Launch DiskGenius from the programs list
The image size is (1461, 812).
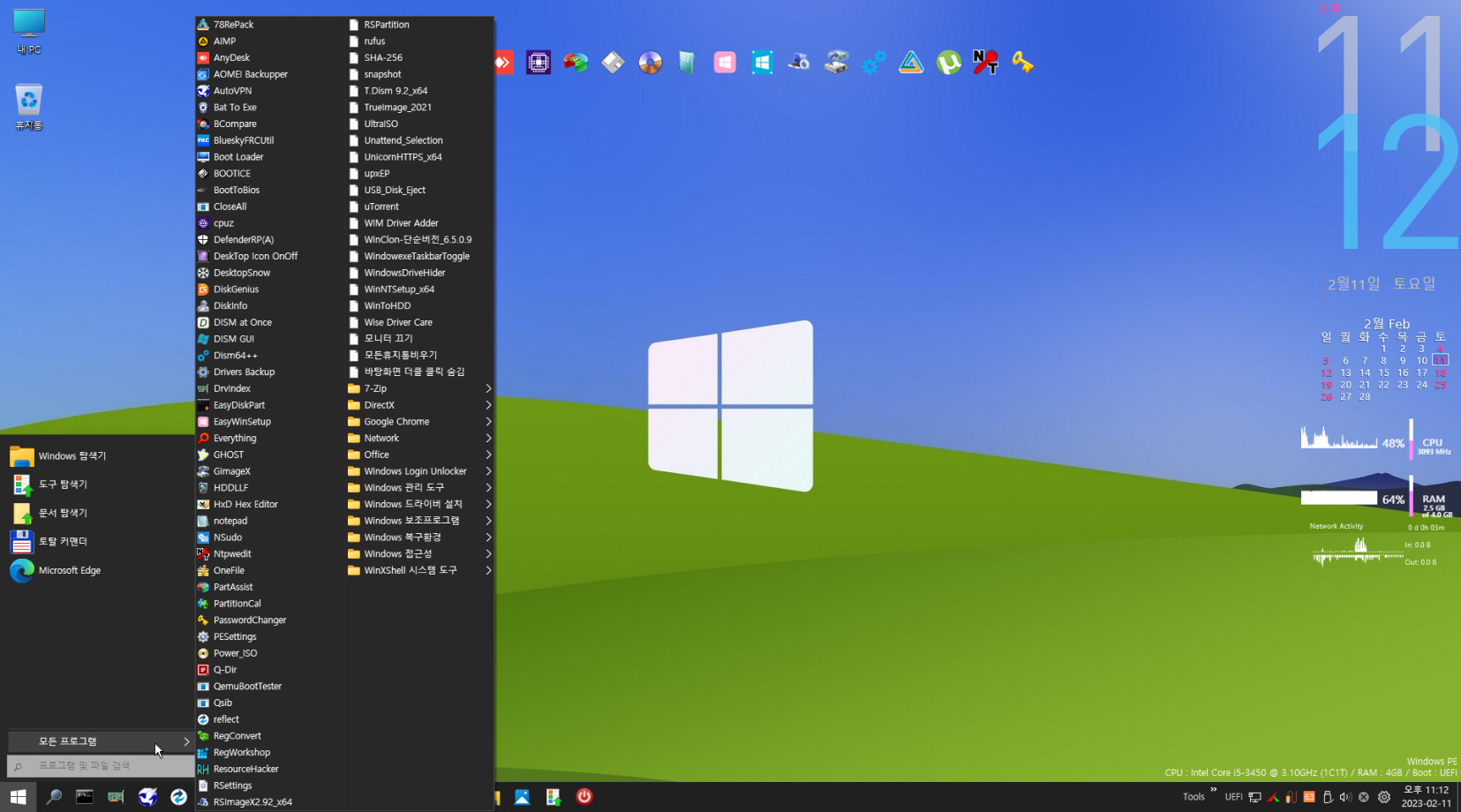pyautogui.click(x=270, y=289)
